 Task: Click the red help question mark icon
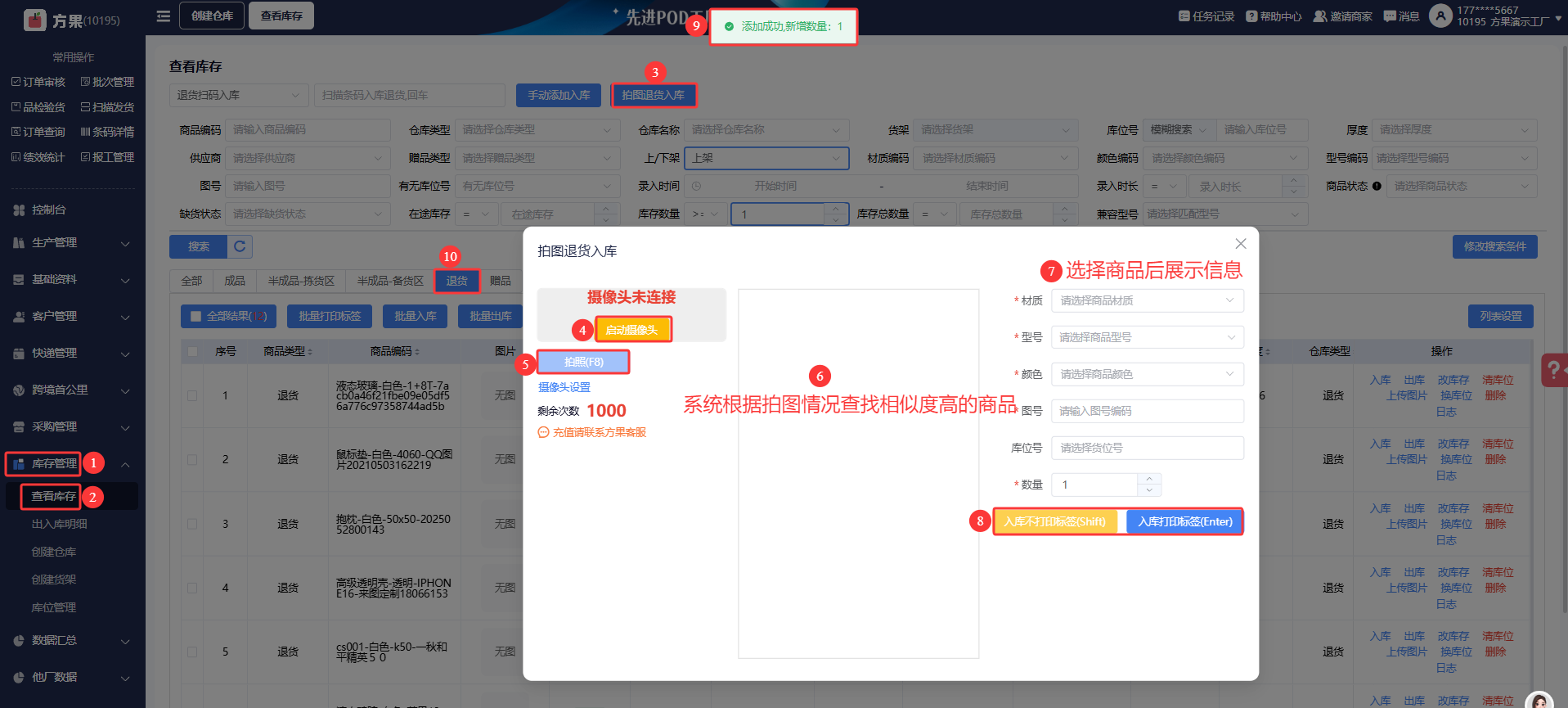(1553, 370)
